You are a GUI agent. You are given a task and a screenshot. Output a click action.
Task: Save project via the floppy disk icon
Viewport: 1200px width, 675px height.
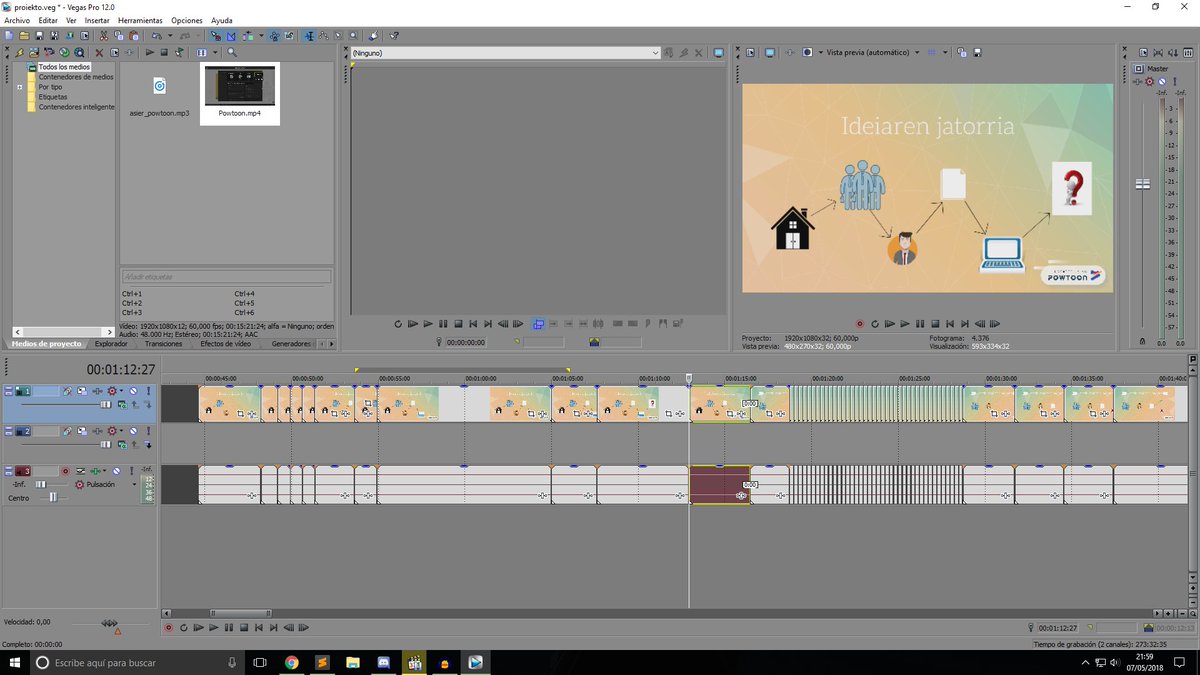point(39,36)
